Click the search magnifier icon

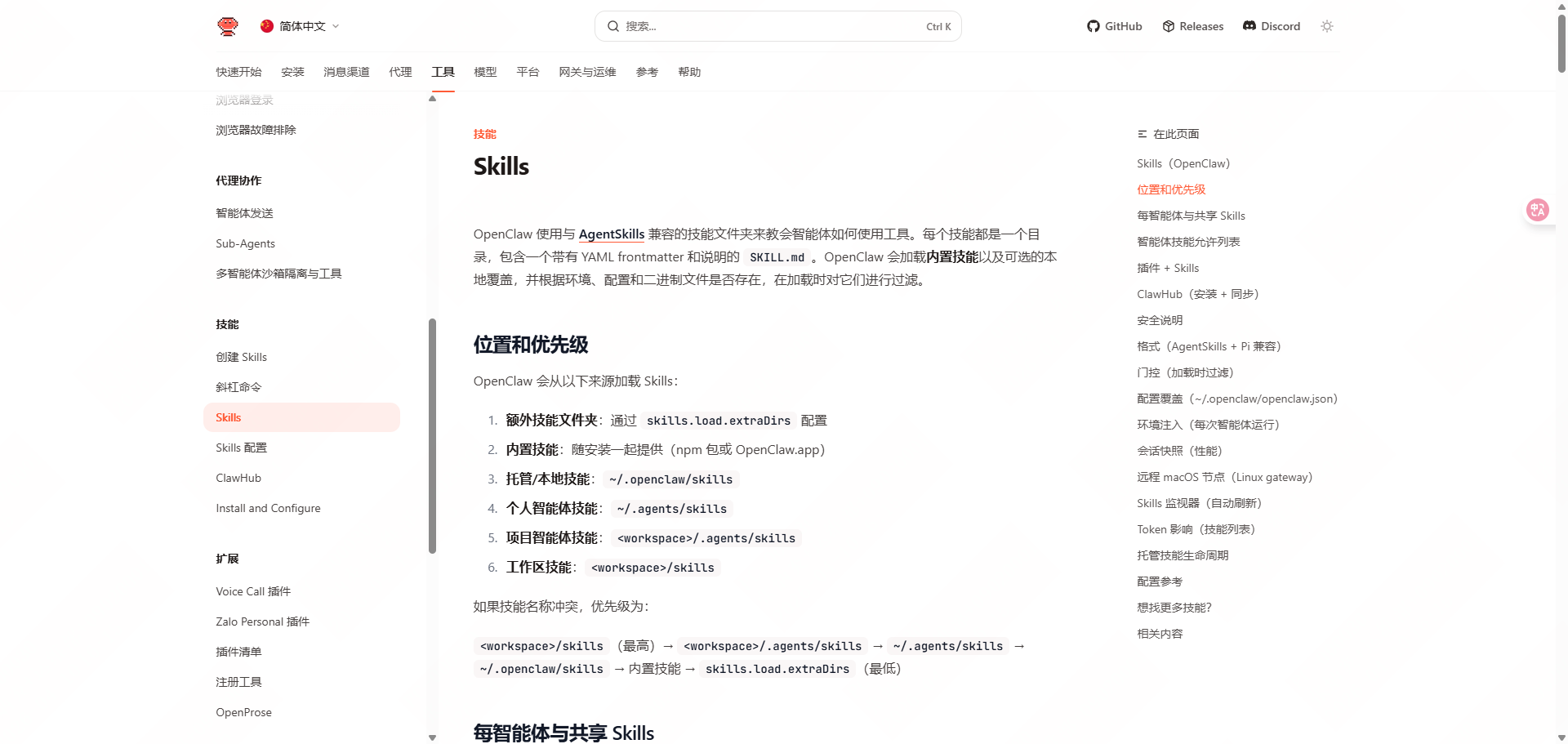pyautogui.click(x=613, y=26)
